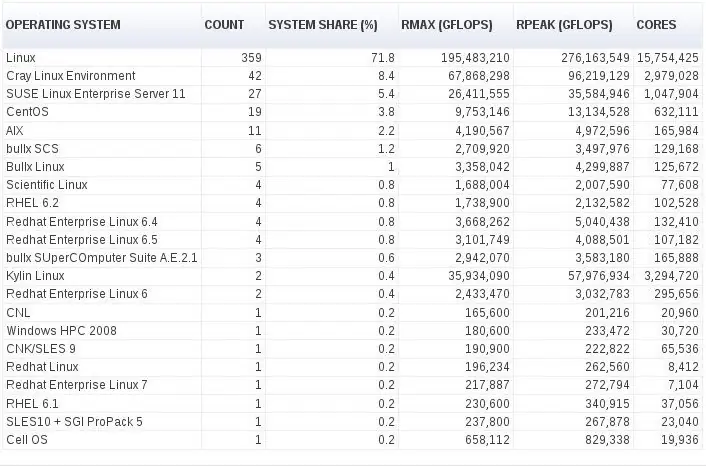Click CNL Rpeak value 201,216
Screen dimensions: 706x466
coord(607,312)
